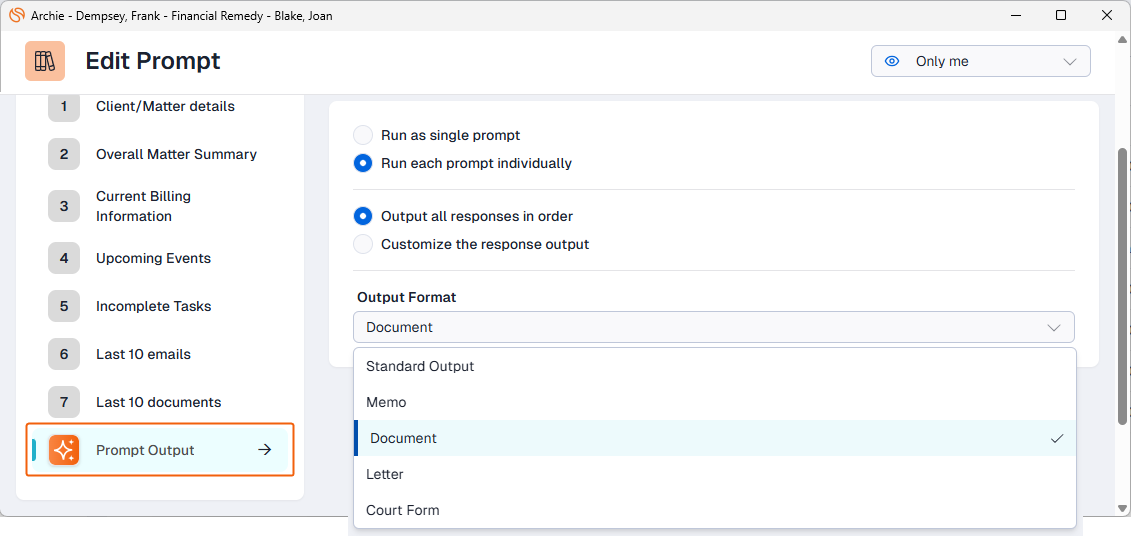Click the arrow icon on Prompt Output
The width and height of the screenshot is (1131, 541).
pyautogui.click(x=264, y=450)
